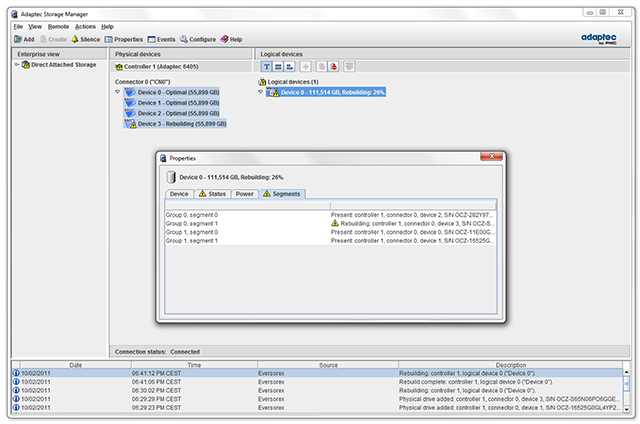Select the Group 0, segment 0 row

coord(331,215)
